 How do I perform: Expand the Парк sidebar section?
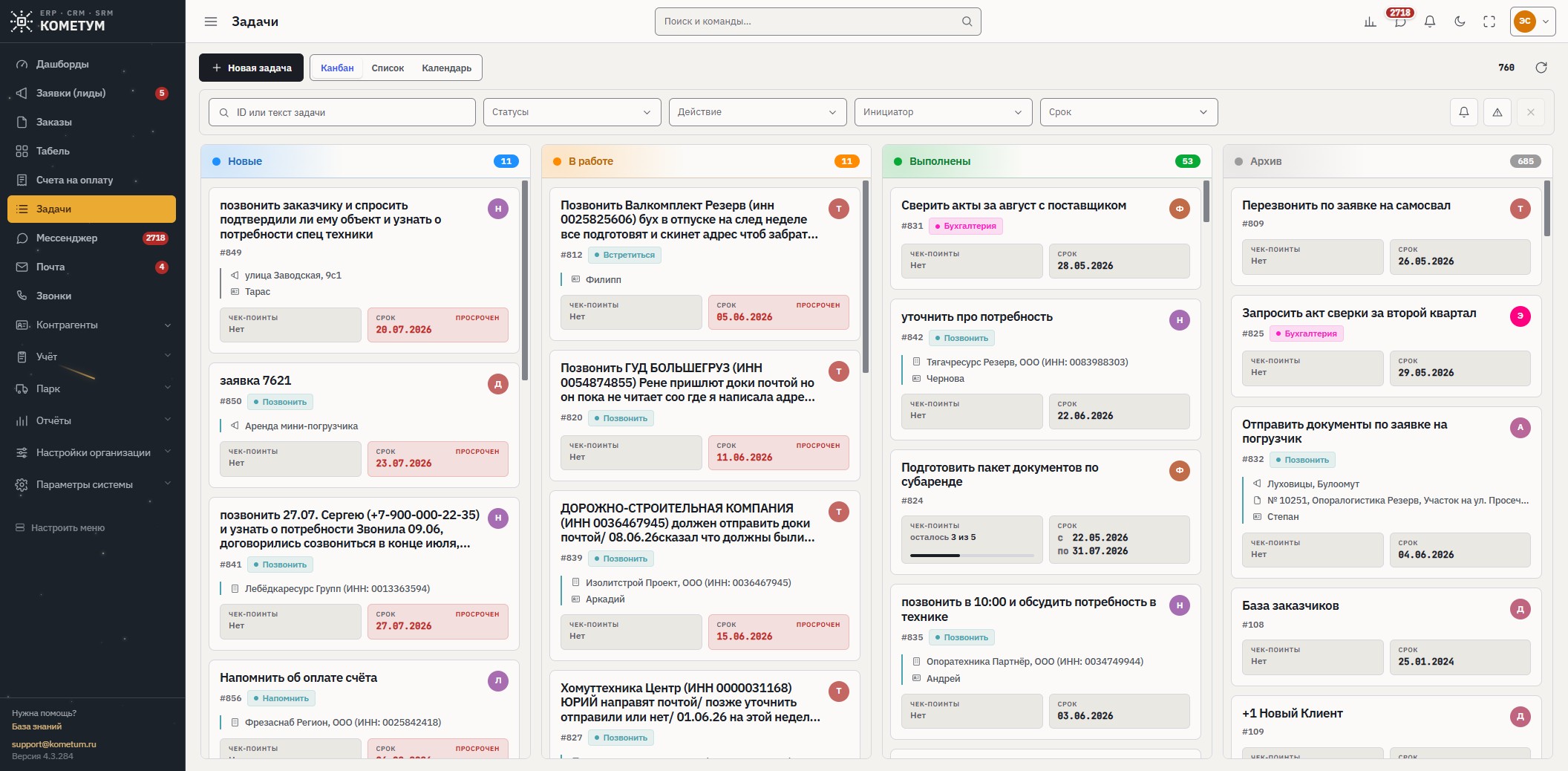point(91,388)
